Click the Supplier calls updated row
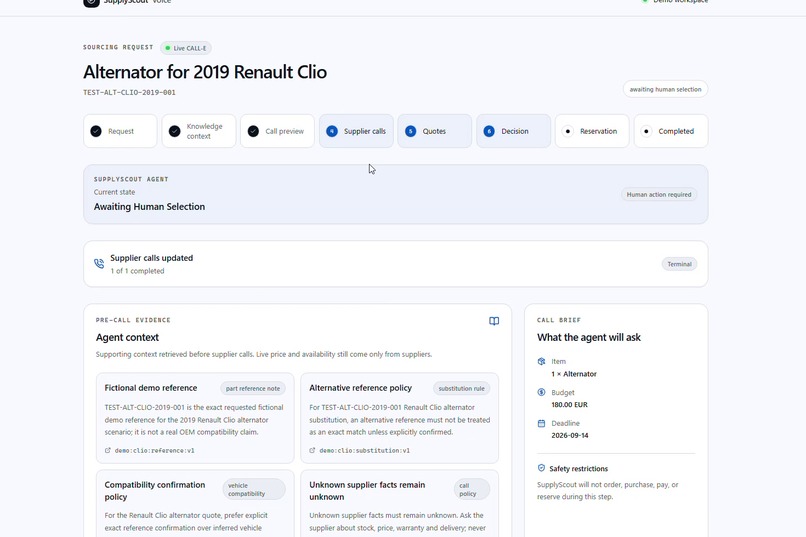 tap(395, 264)
